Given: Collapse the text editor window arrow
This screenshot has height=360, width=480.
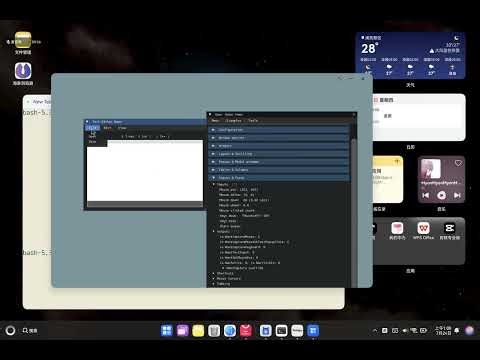Looking at the screenshot, I should pos(87,122).
